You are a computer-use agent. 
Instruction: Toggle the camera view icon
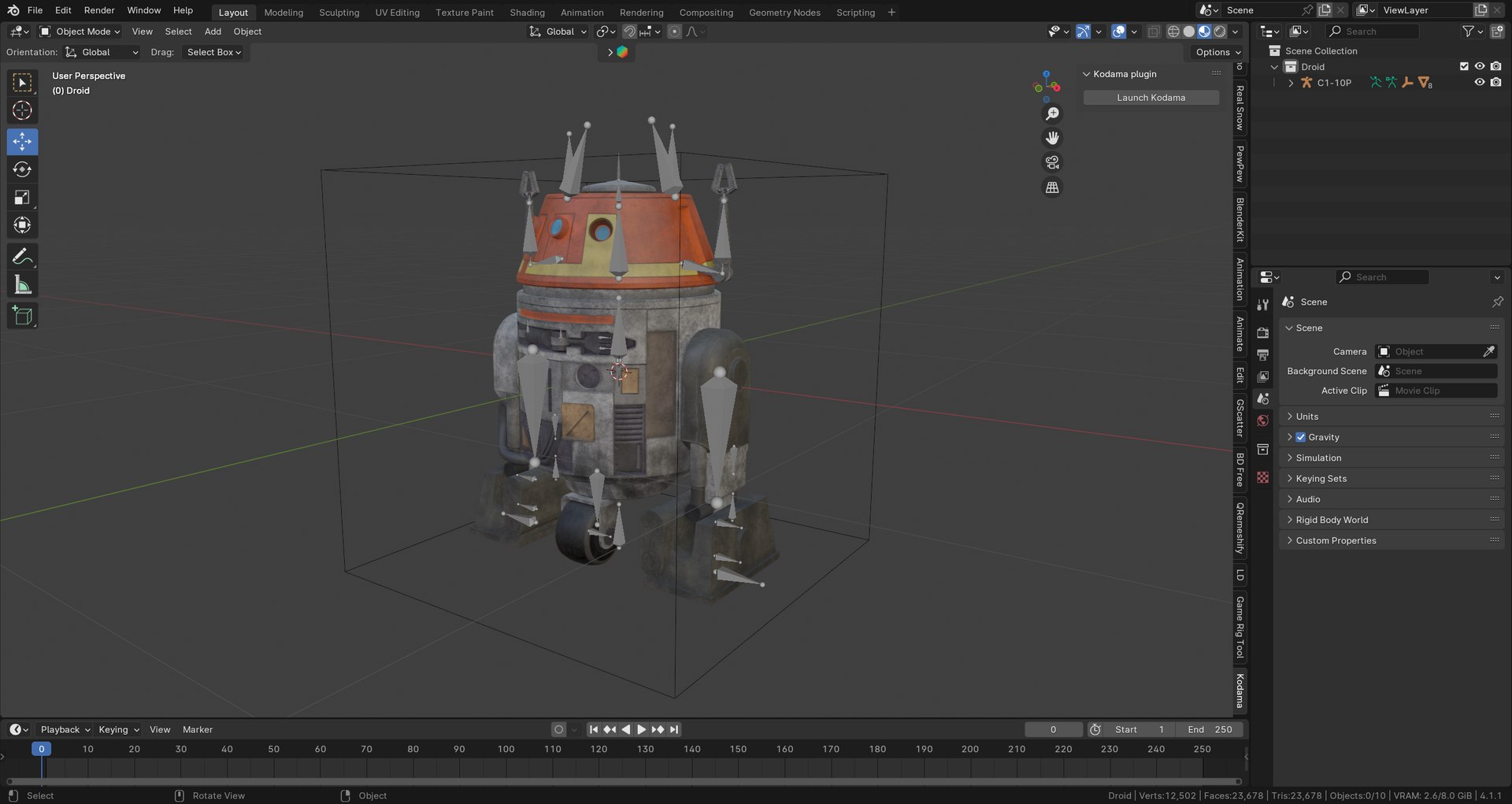(1052, 163)
